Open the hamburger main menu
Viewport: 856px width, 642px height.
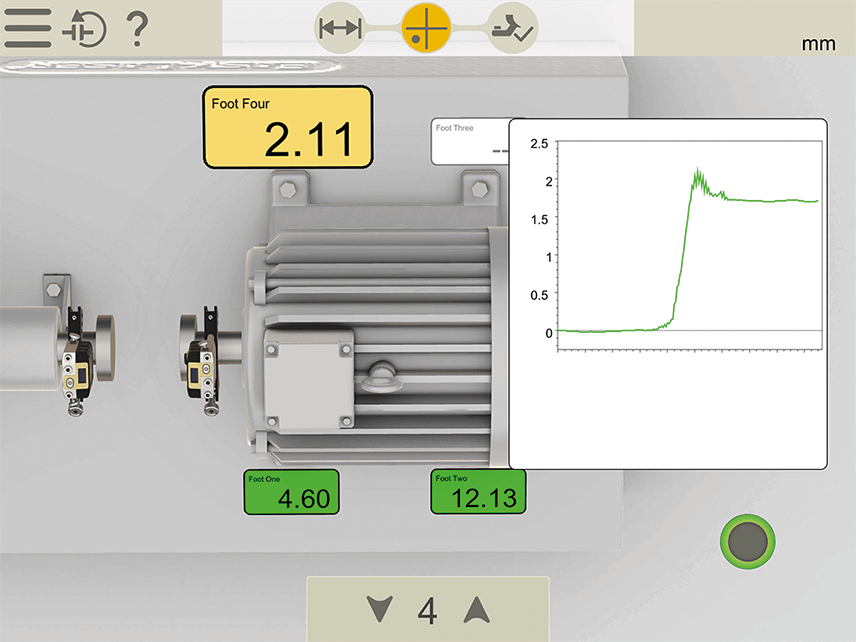[28, 29]
